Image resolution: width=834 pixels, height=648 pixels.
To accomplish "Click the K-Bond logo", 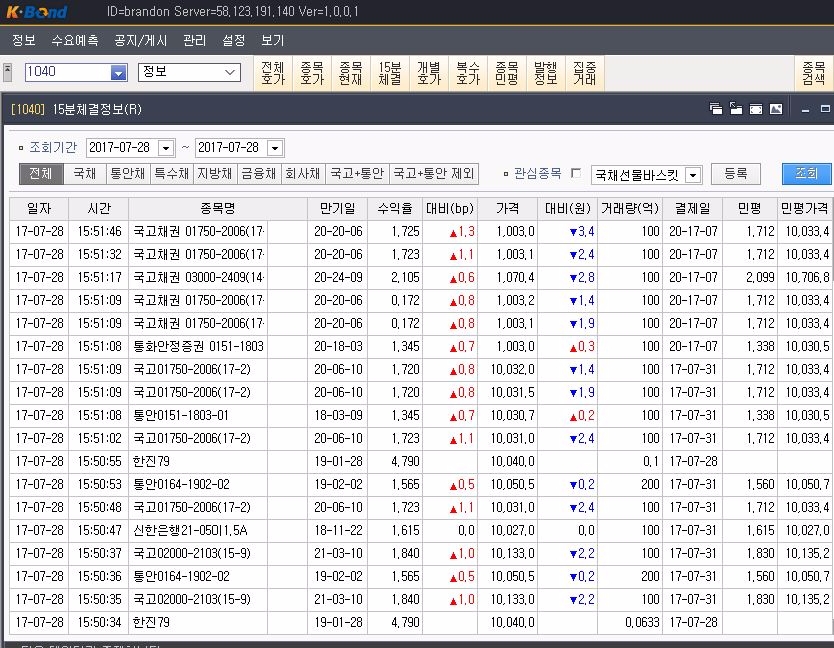I will point(36,12).
